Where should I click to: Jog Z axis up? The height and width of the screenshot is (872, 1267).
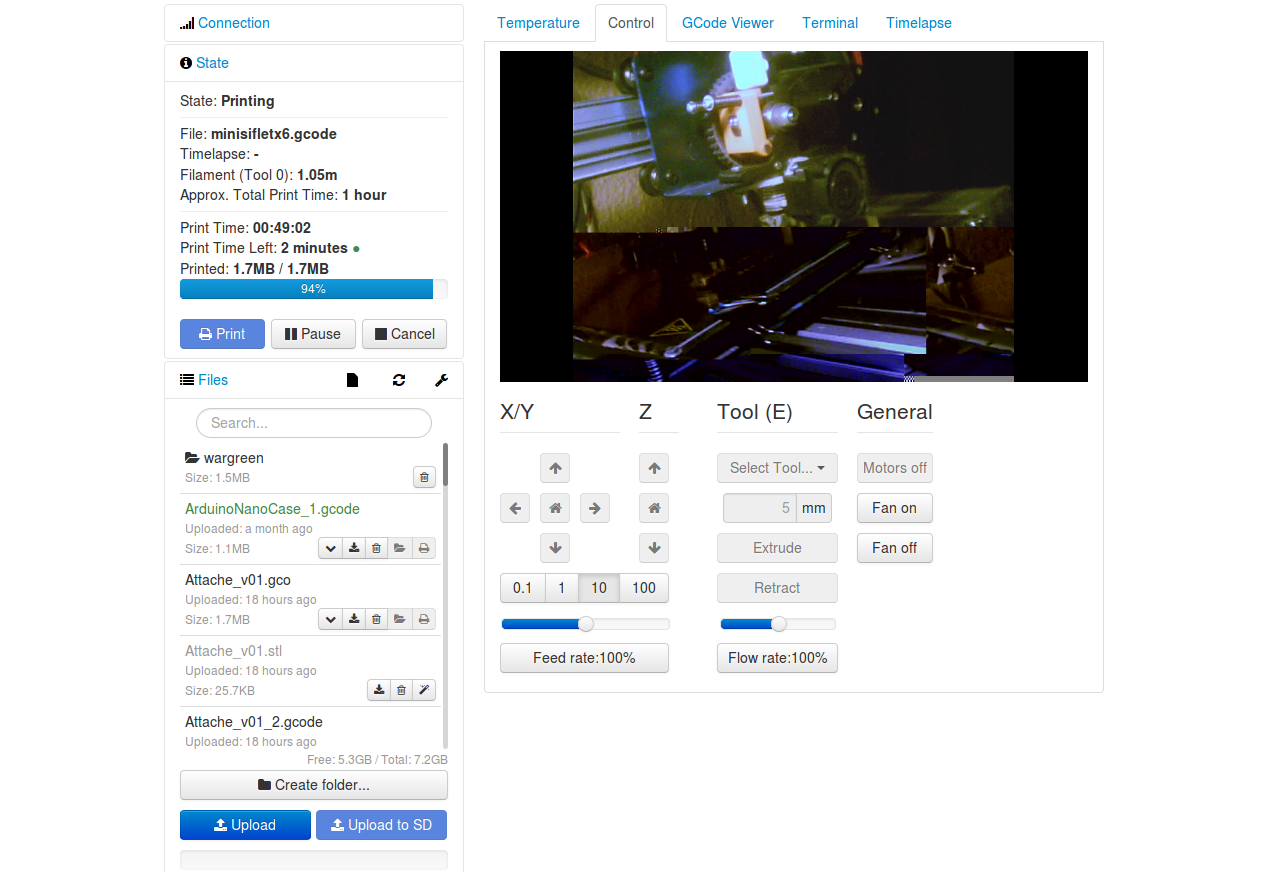654,468
